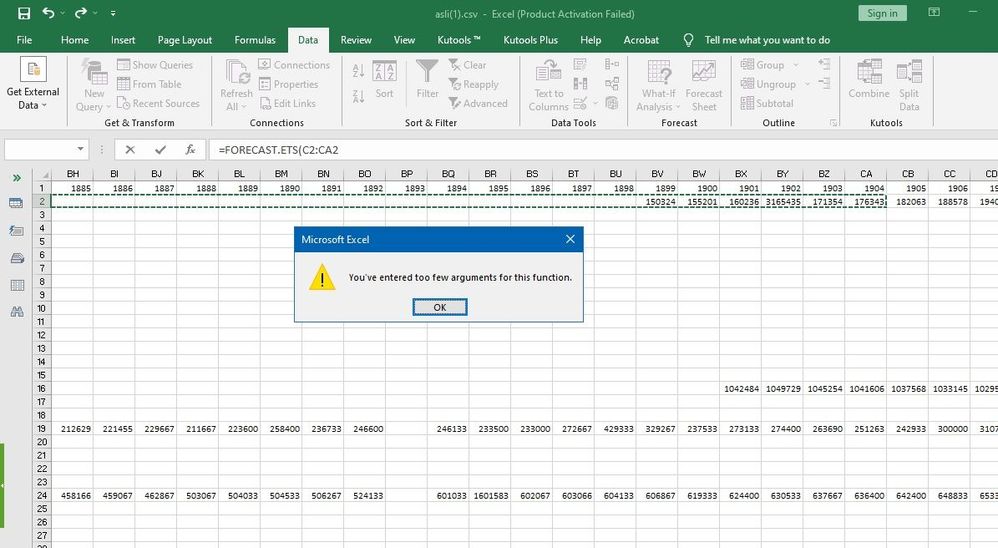Screen dimensions: 998x548
Task: Select column header BQ
Action: [448, 174]
